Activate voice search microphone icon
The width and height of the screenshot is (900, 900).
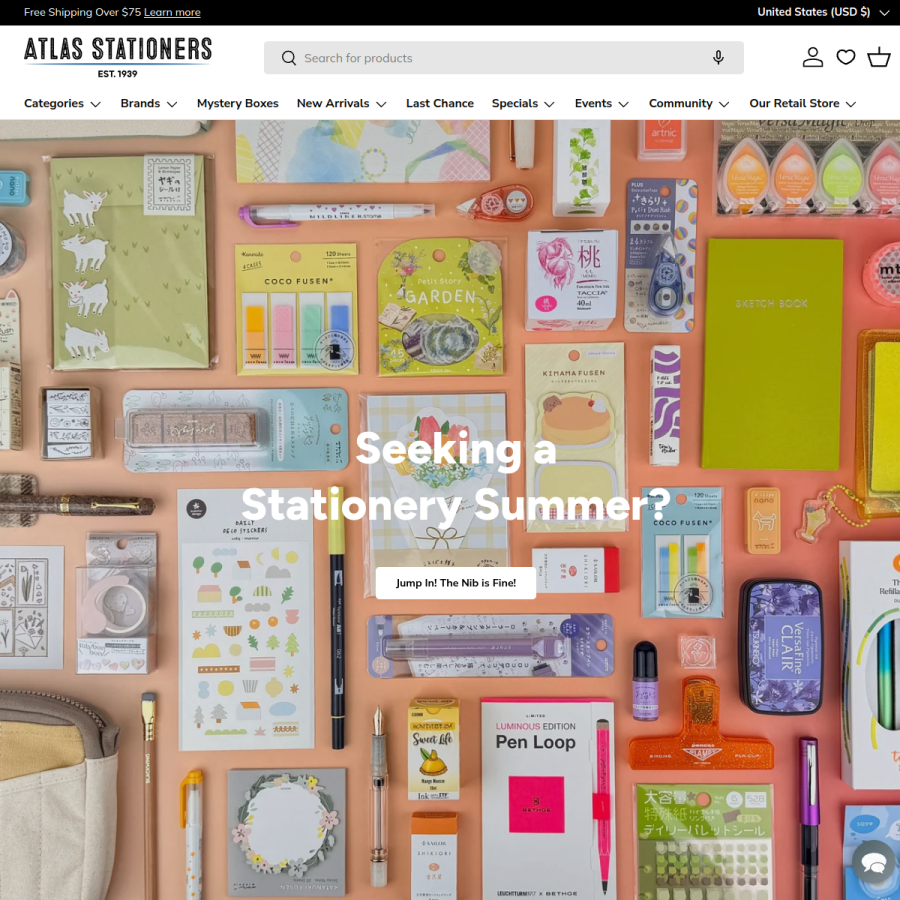click(x=718, y=57)
